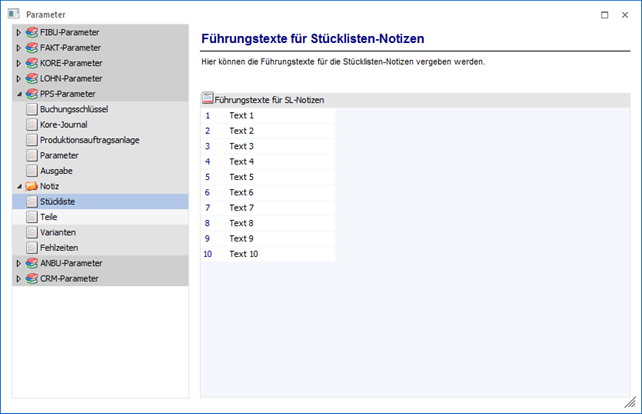
Task: Collapse the PPS-Parameter tree node
Action: [x=17, y=94]
